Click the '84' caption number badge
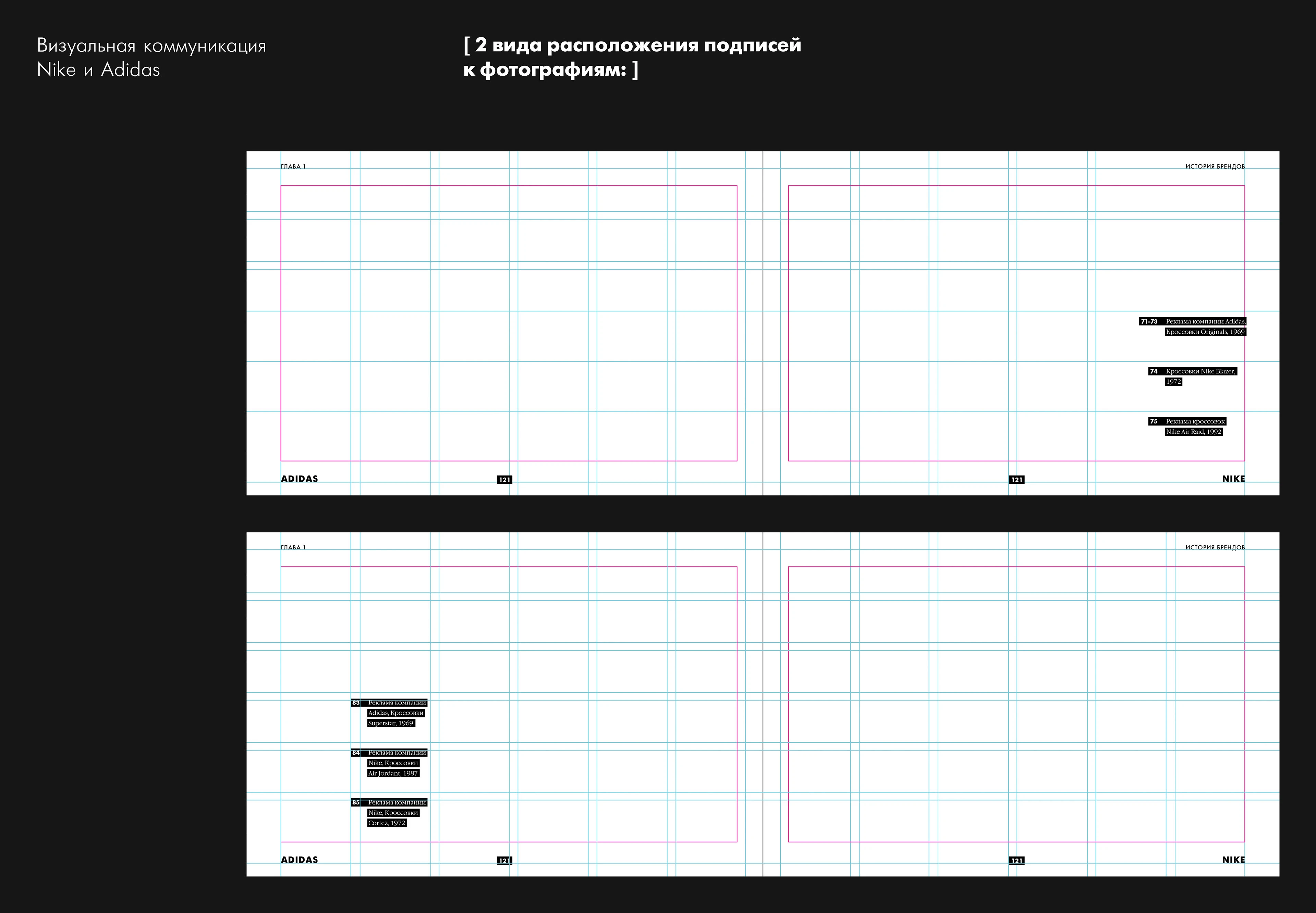1316x913 pixels. 355,753
